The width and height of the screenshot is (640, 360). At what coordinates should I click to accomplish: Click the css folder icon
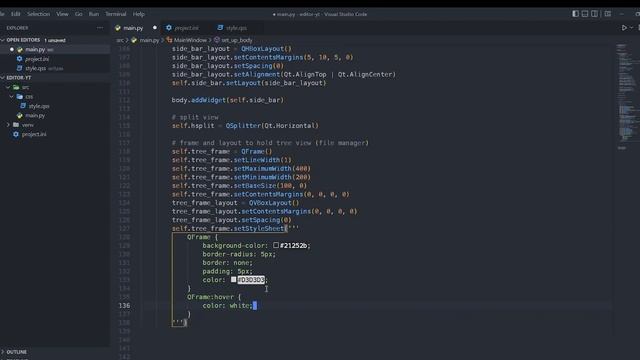point(20,97)
